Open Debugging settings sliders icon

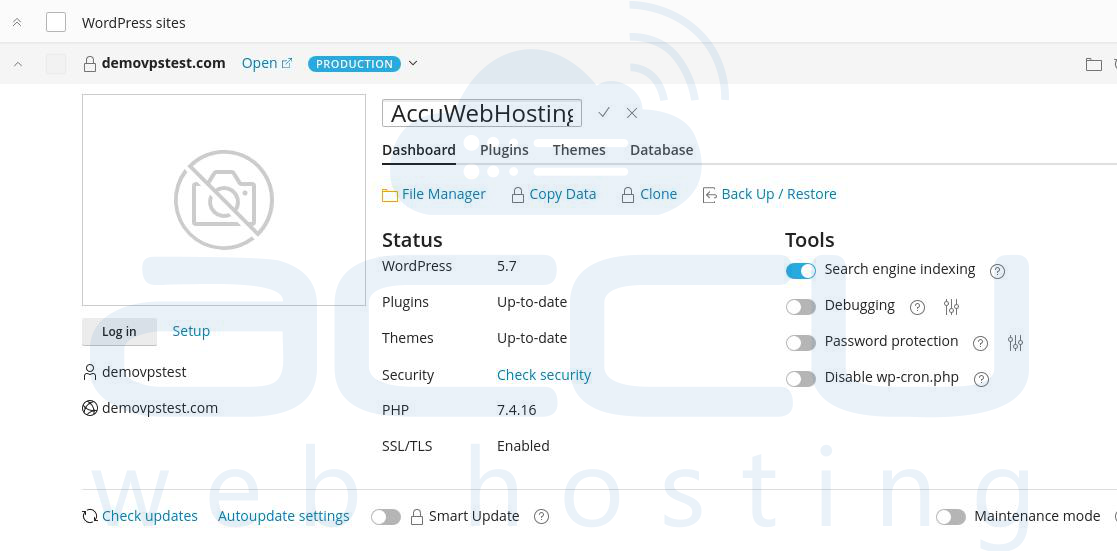[951, 307]
